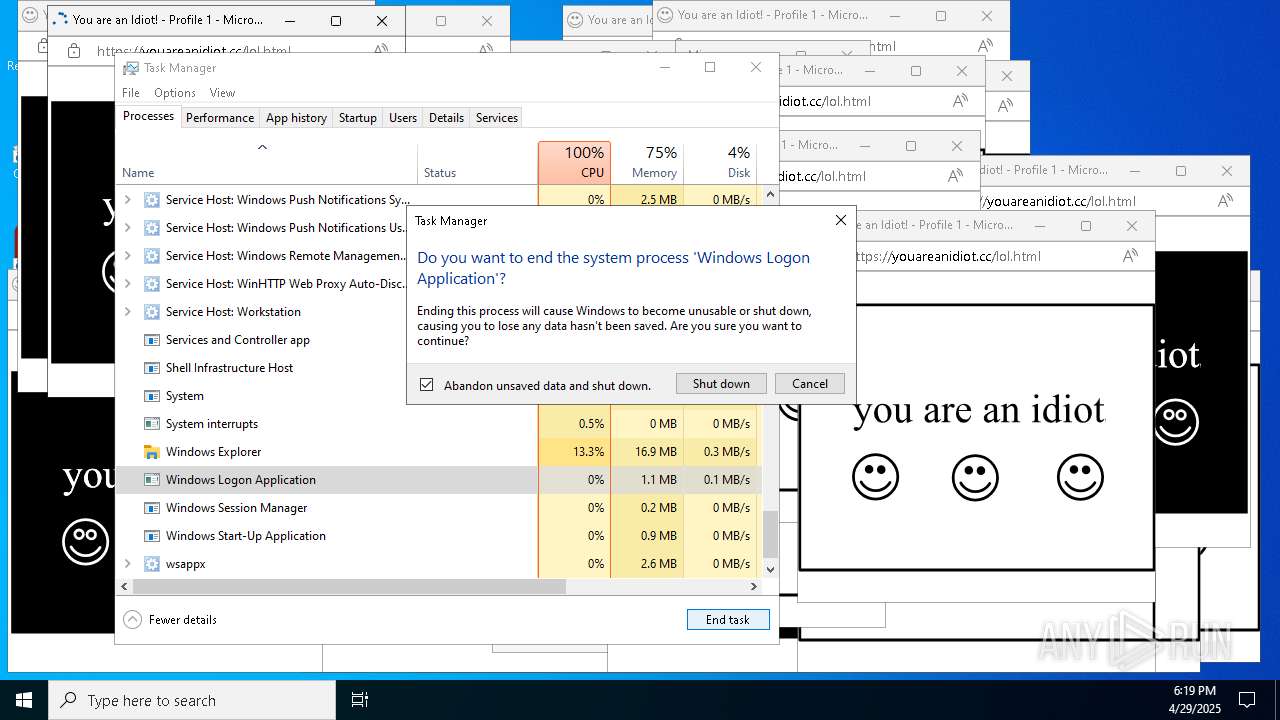Click Services and Controller app icon
1280x720 pixels.
point(152,340)
